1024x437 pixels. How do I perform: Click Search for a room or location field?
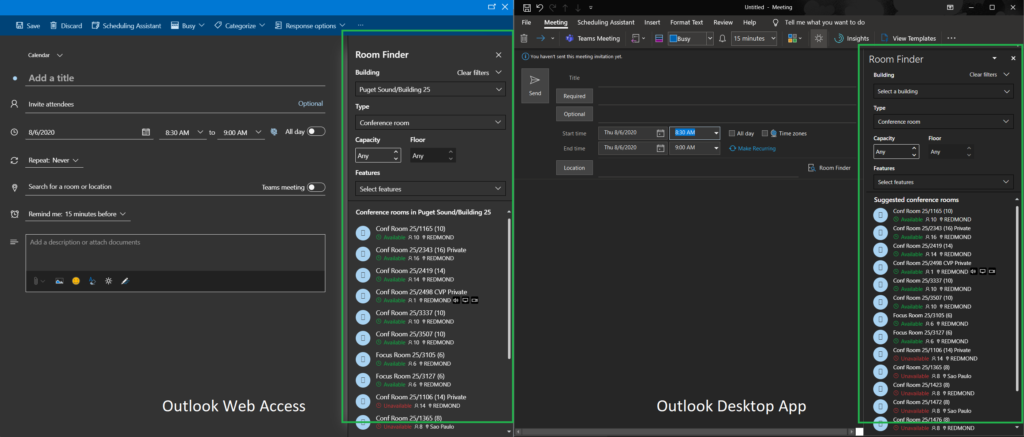140,187
